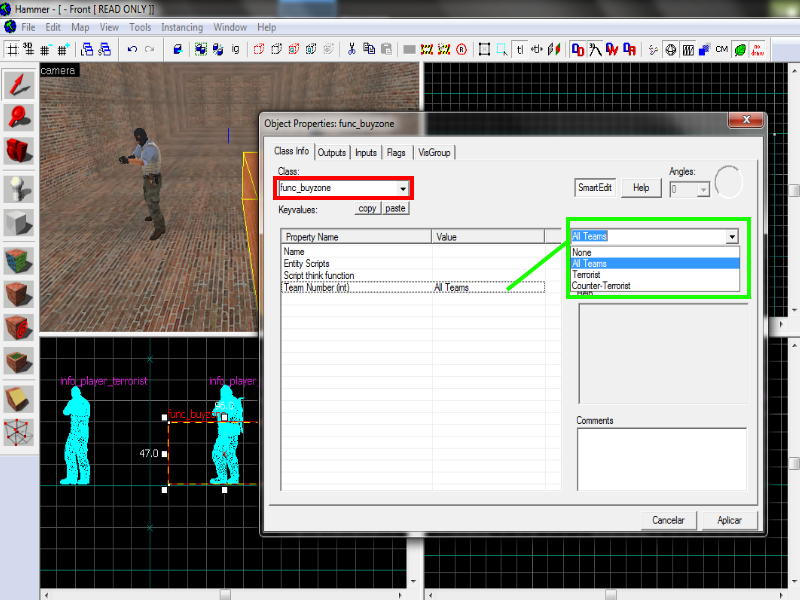Redo the last undone action
Viewport: 800px width, 600px height.
click(149, 49)
